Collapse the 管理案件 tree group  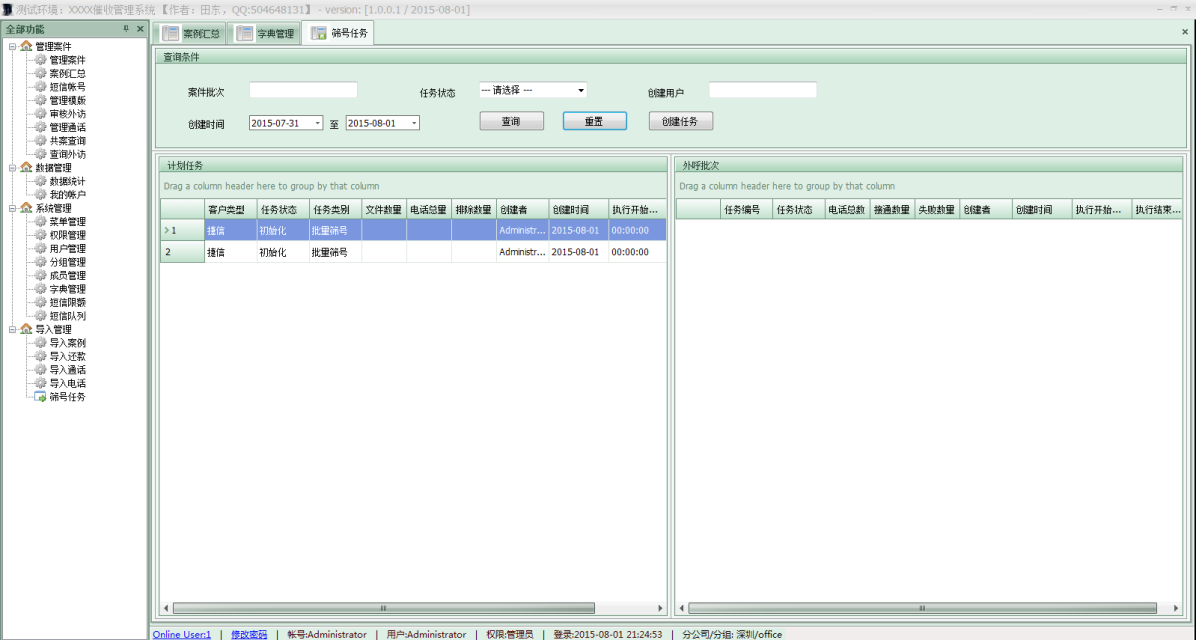point(12,46)
